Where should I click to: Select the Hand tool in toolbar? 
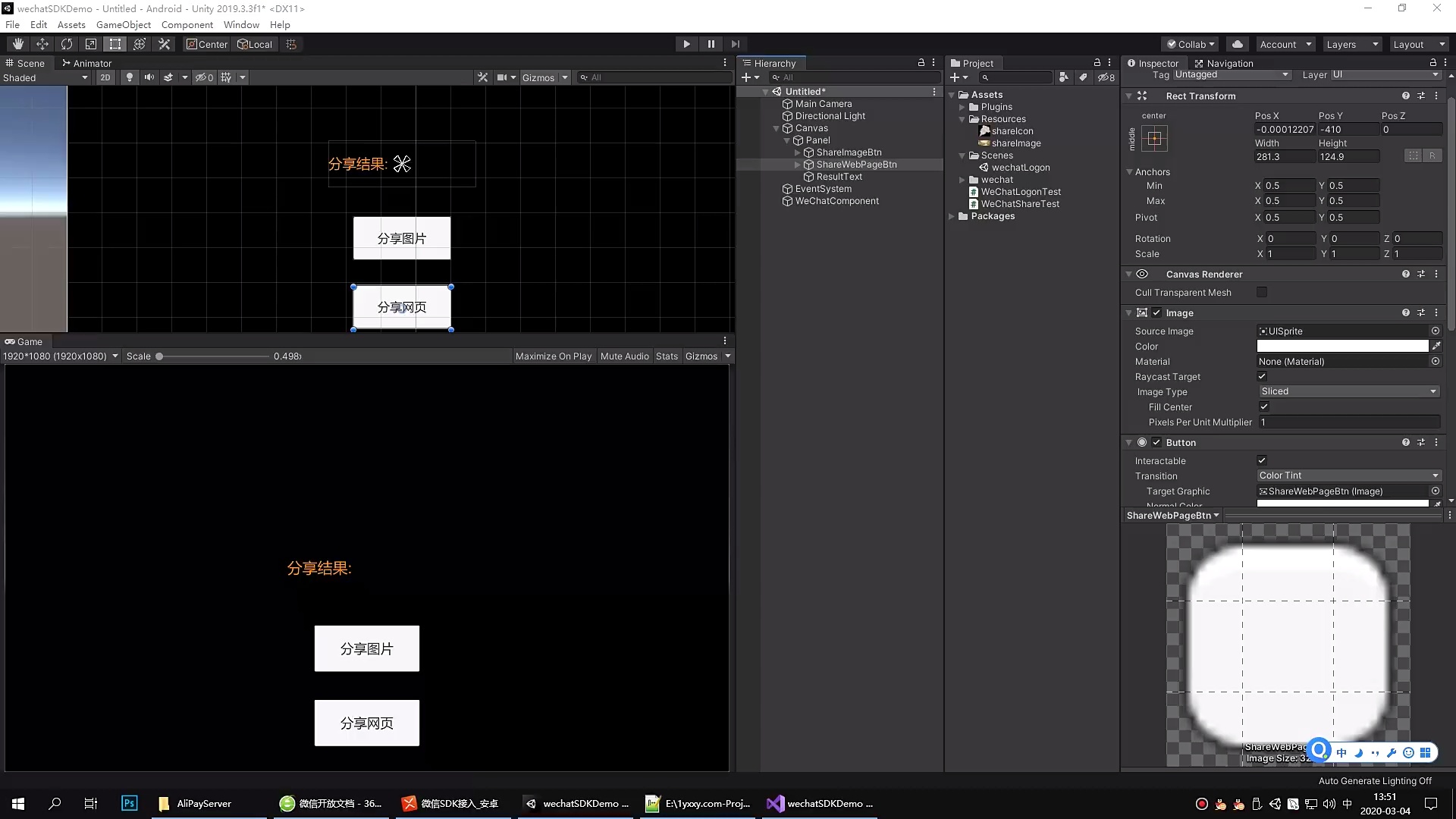pos(17,44)
